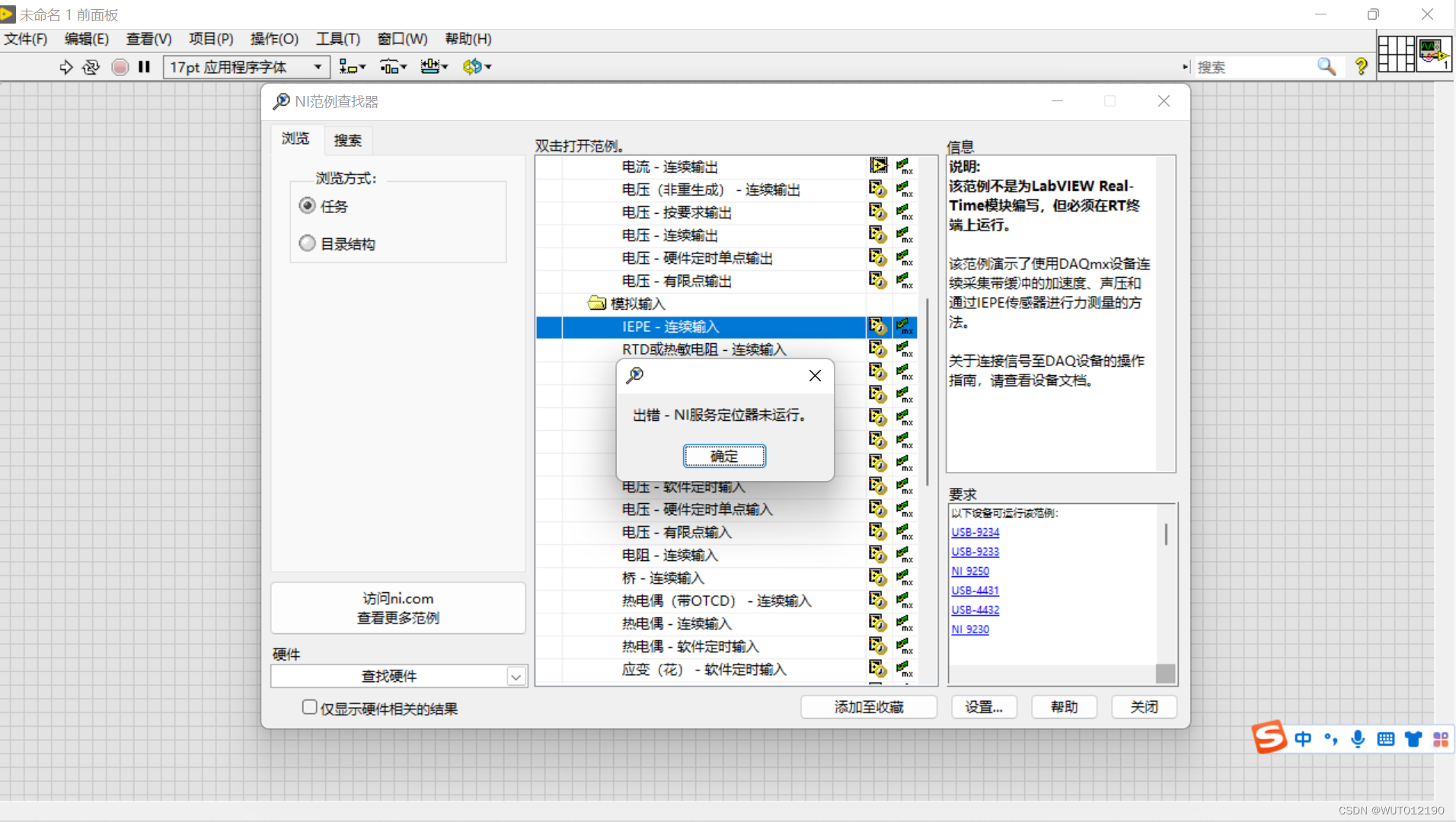Click VI icon beside 电压 - 有限点输入
The height and width of the screenshot is (822, 1456).
click(878, 532)
